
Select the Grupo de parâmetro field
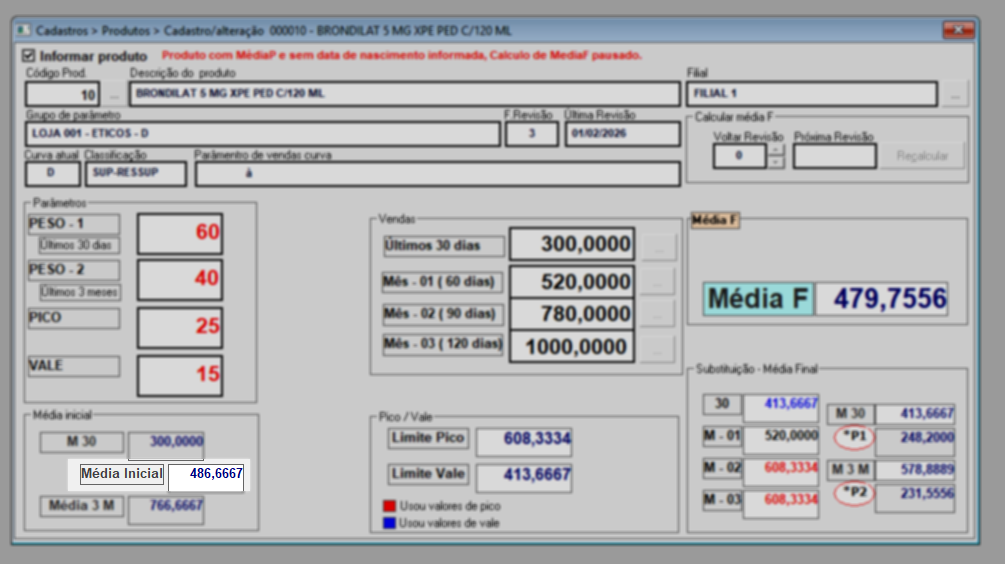[x=263, y=134]
